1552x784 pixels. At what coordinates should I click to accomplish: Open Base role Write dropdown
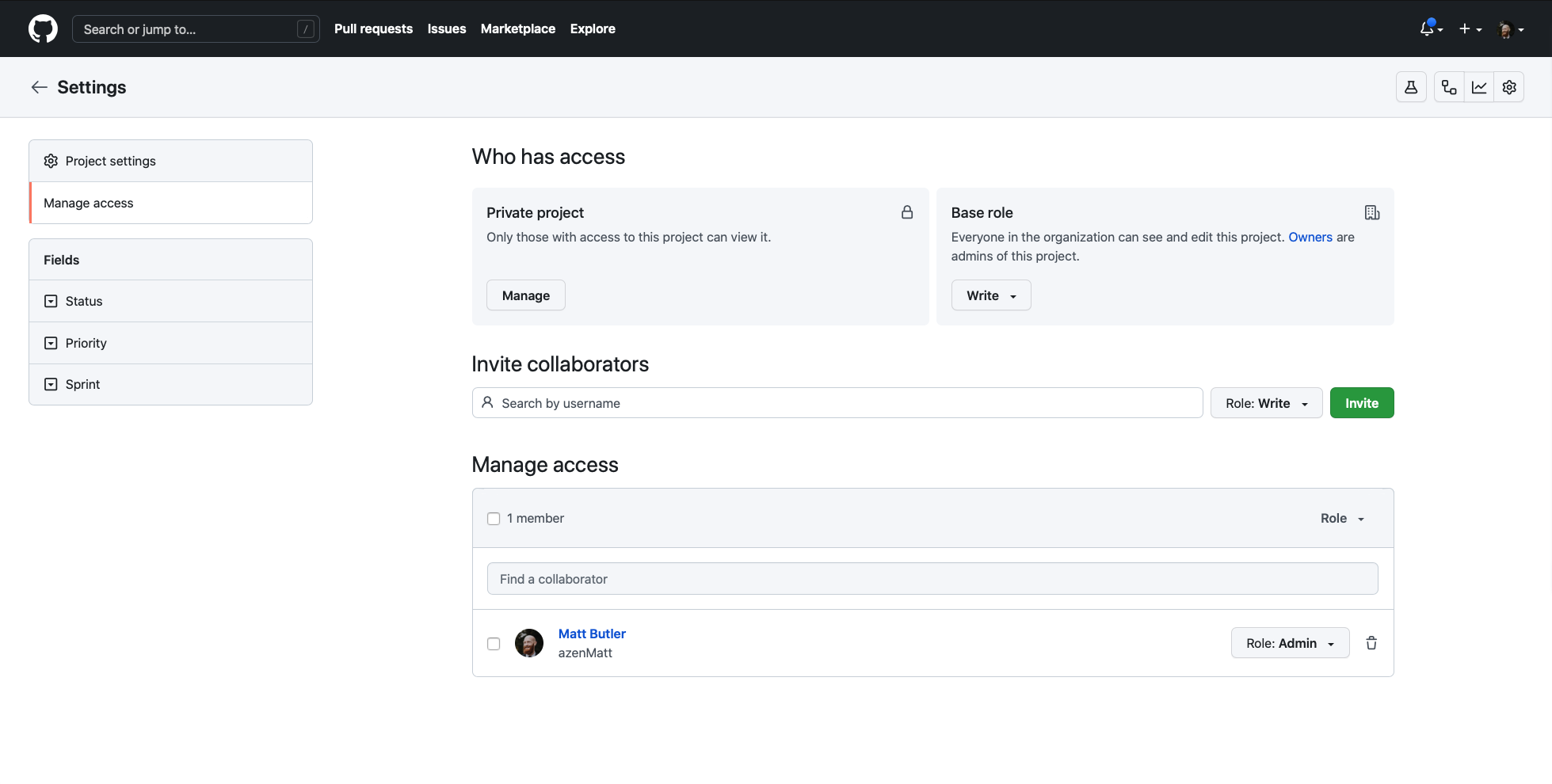[991, 295]
